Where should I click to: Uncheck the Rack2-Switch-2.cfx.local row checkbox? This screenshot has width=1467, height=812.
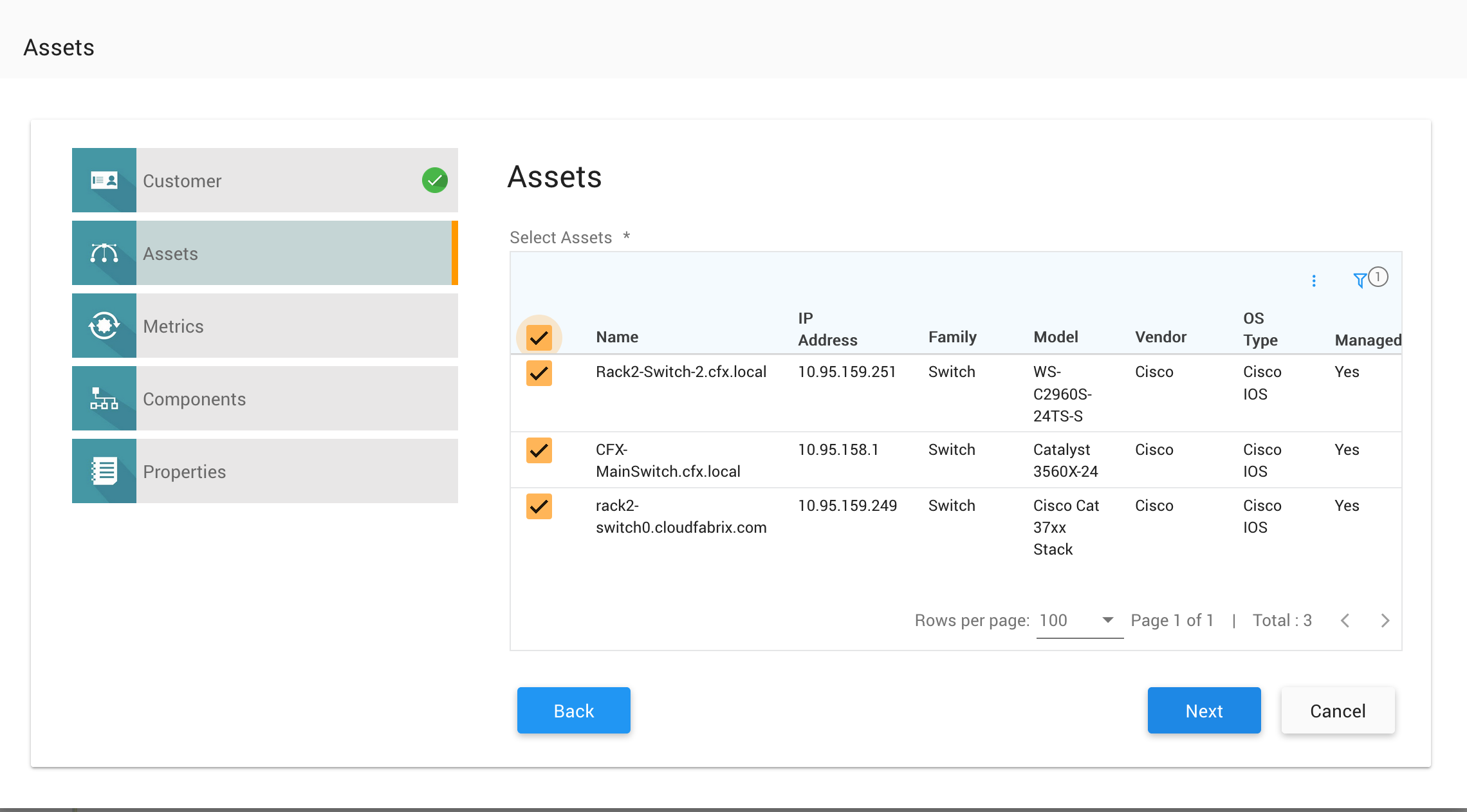tap(539, 373)
